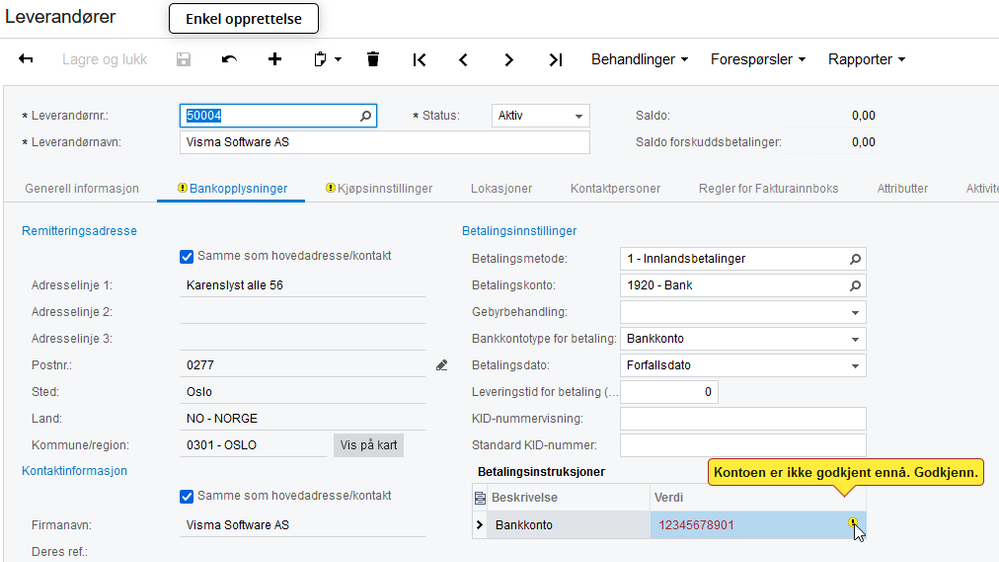Expand the Bankkonto row arrow

pyautogui.click(x=480, y=525)
